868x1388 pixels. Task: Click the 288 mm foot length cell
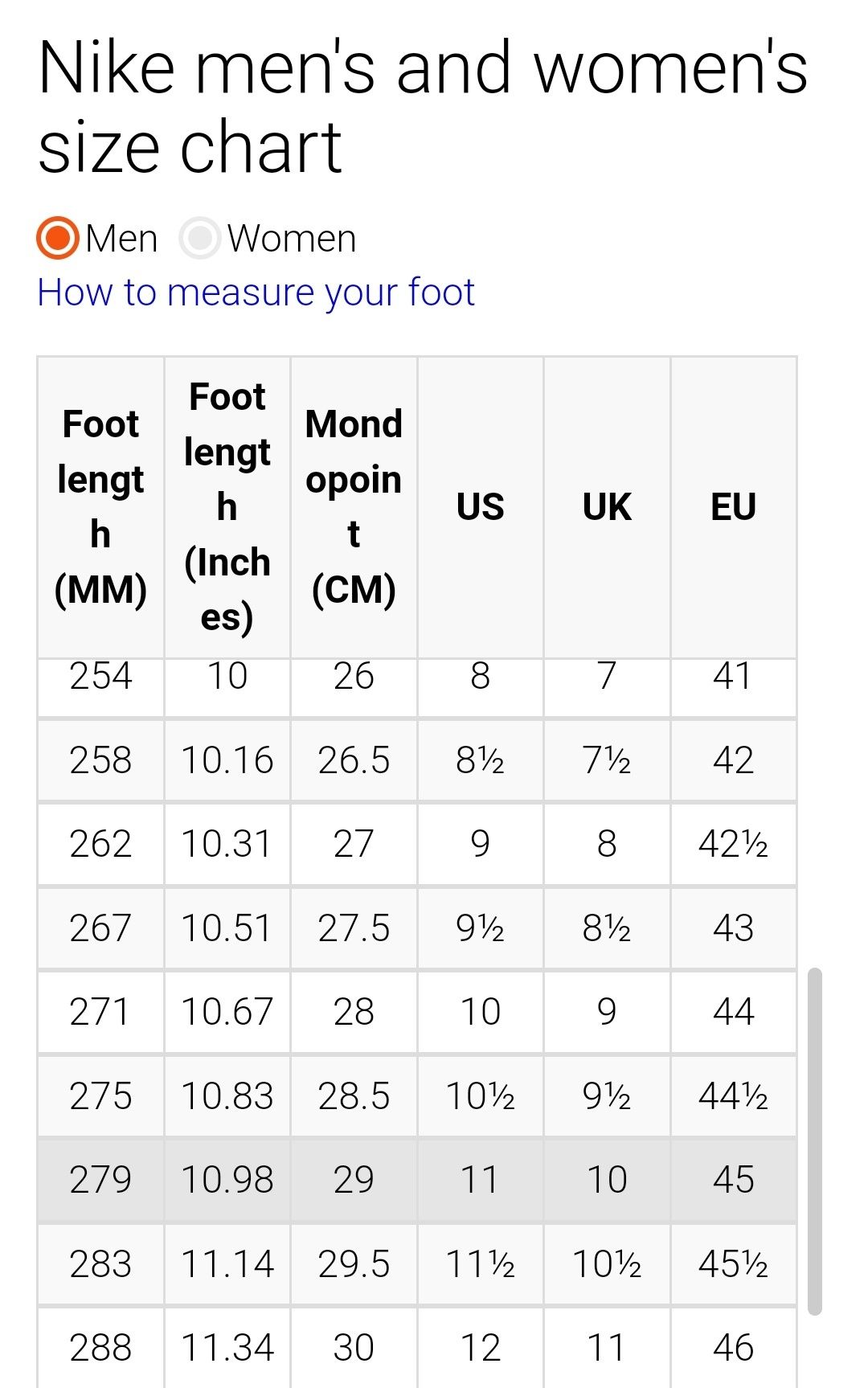tap(100, 1348)
